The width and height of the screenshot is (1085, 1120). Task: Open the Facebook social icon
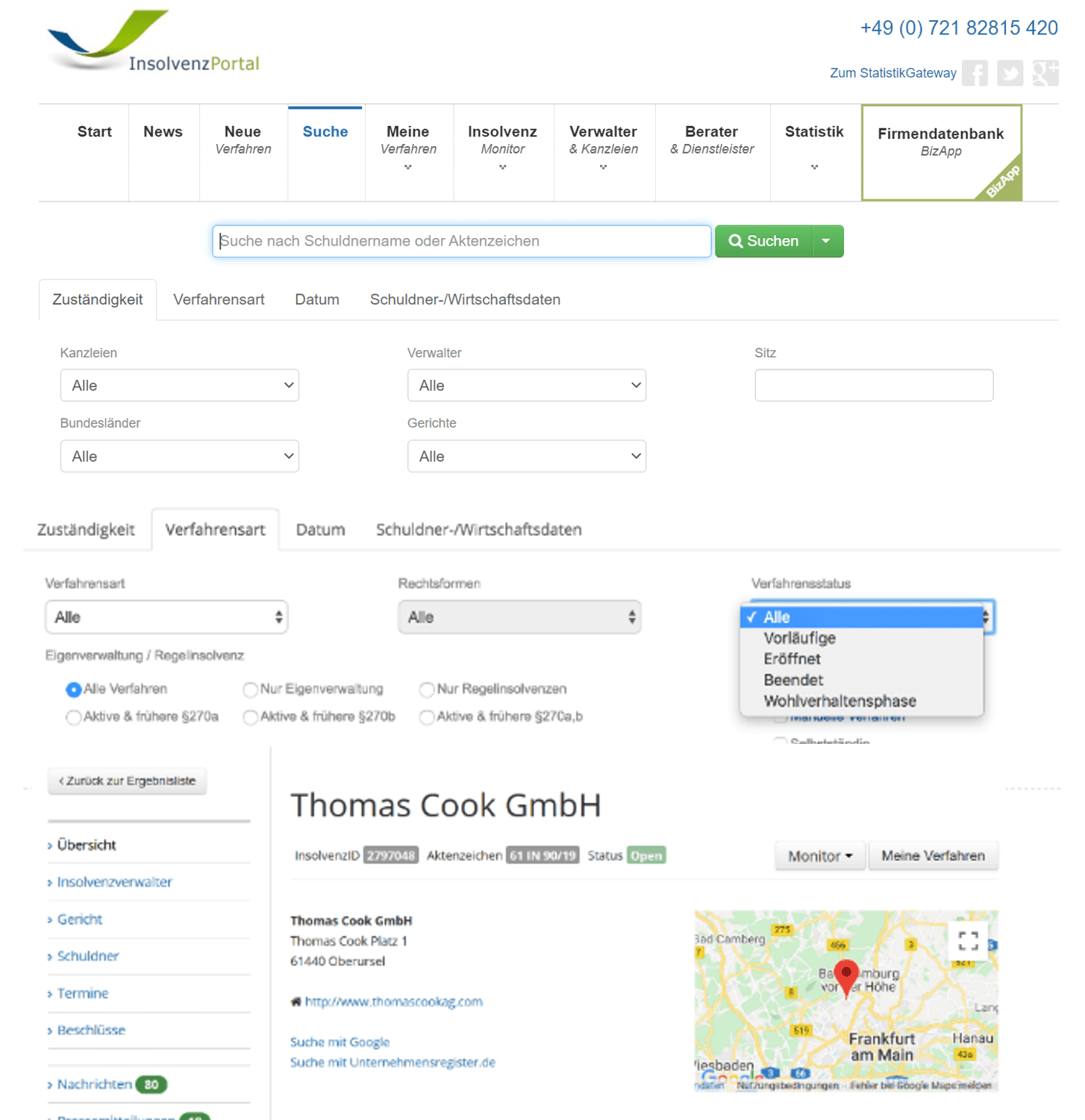coord(975,73)
